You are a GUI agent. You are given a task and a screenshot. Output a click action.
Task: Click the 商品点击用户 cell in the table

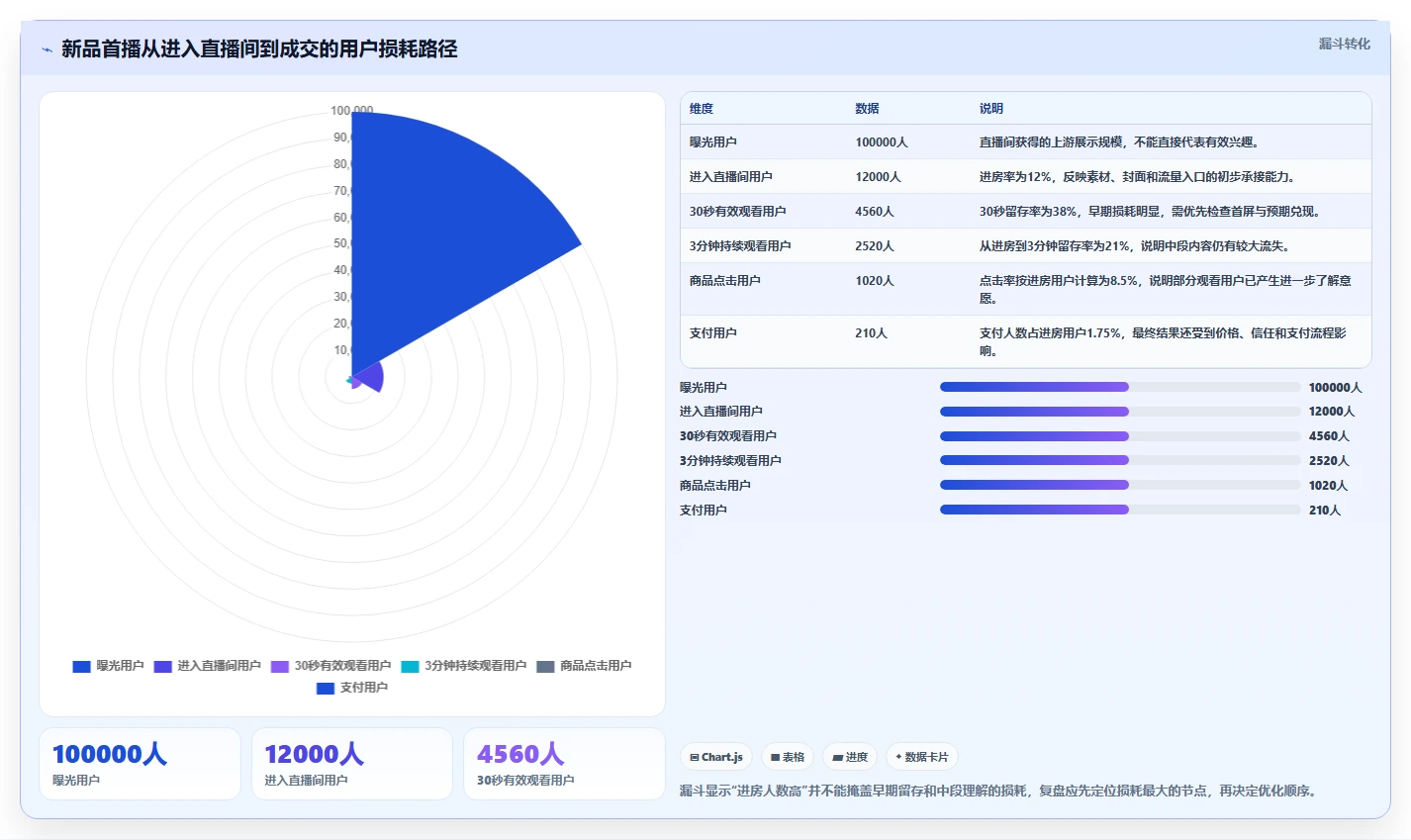725,281
